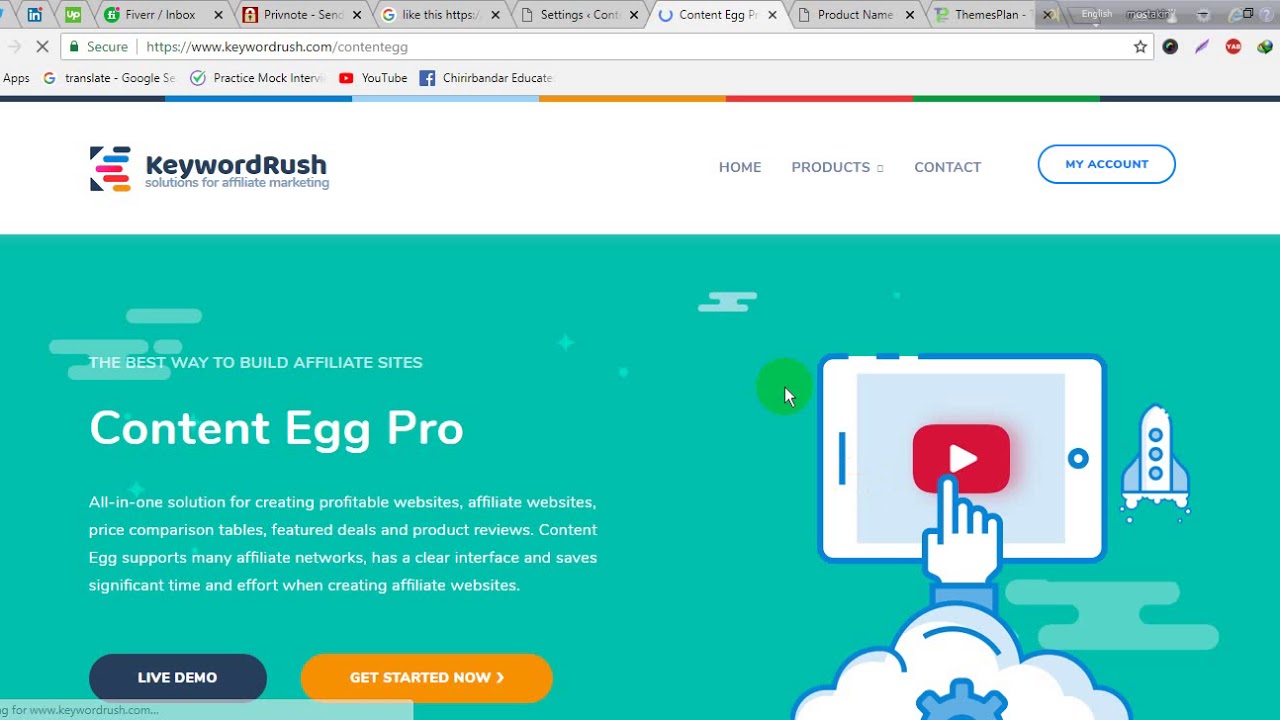Close the Fiverr / Inbox tab
Image resolution: width=1280 pixels, height=720 pixels.
click(219, 15)
